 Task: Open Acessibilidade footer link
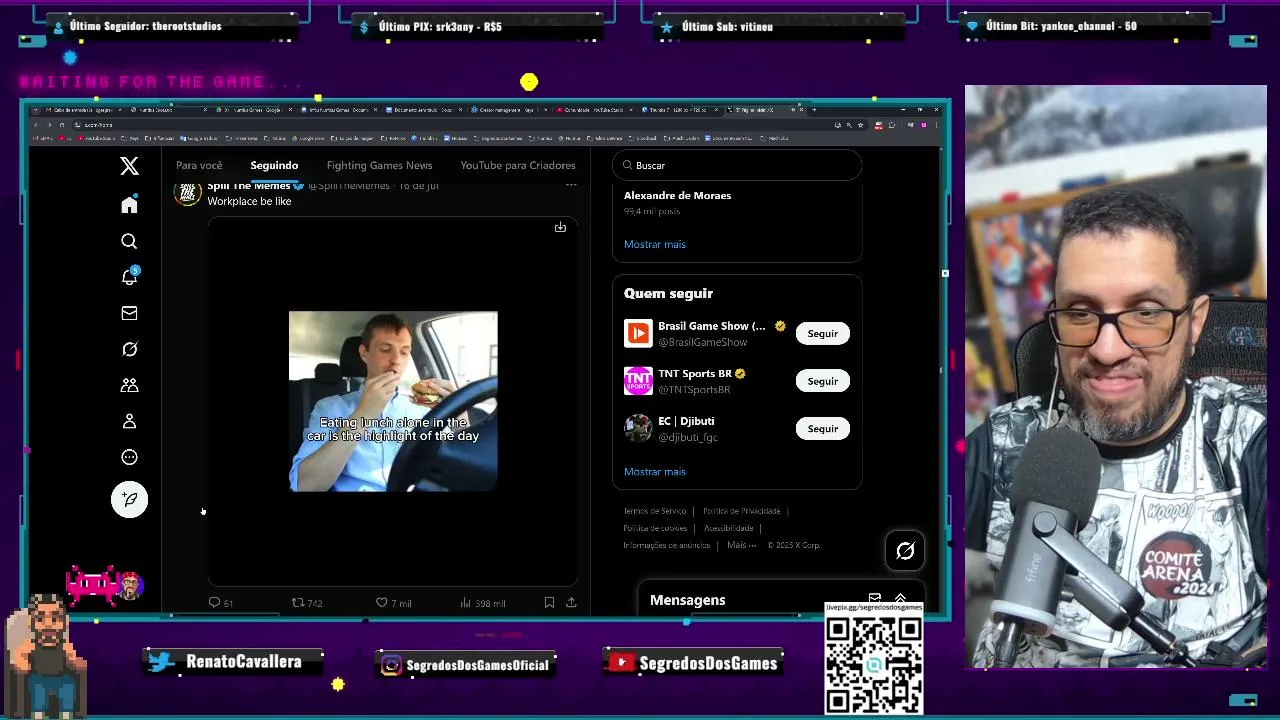click(728, 528)
